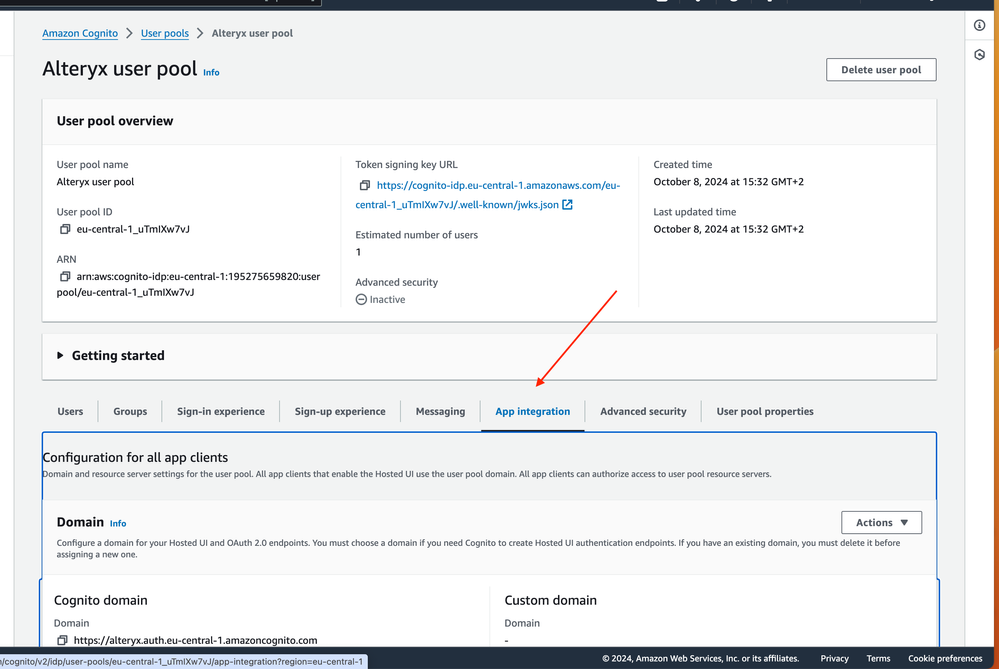The height and width of the screenshot is (669, 999).
Task: Click the Cognito domain URL text
Action: pyautogui.click(x=196, y=640)
